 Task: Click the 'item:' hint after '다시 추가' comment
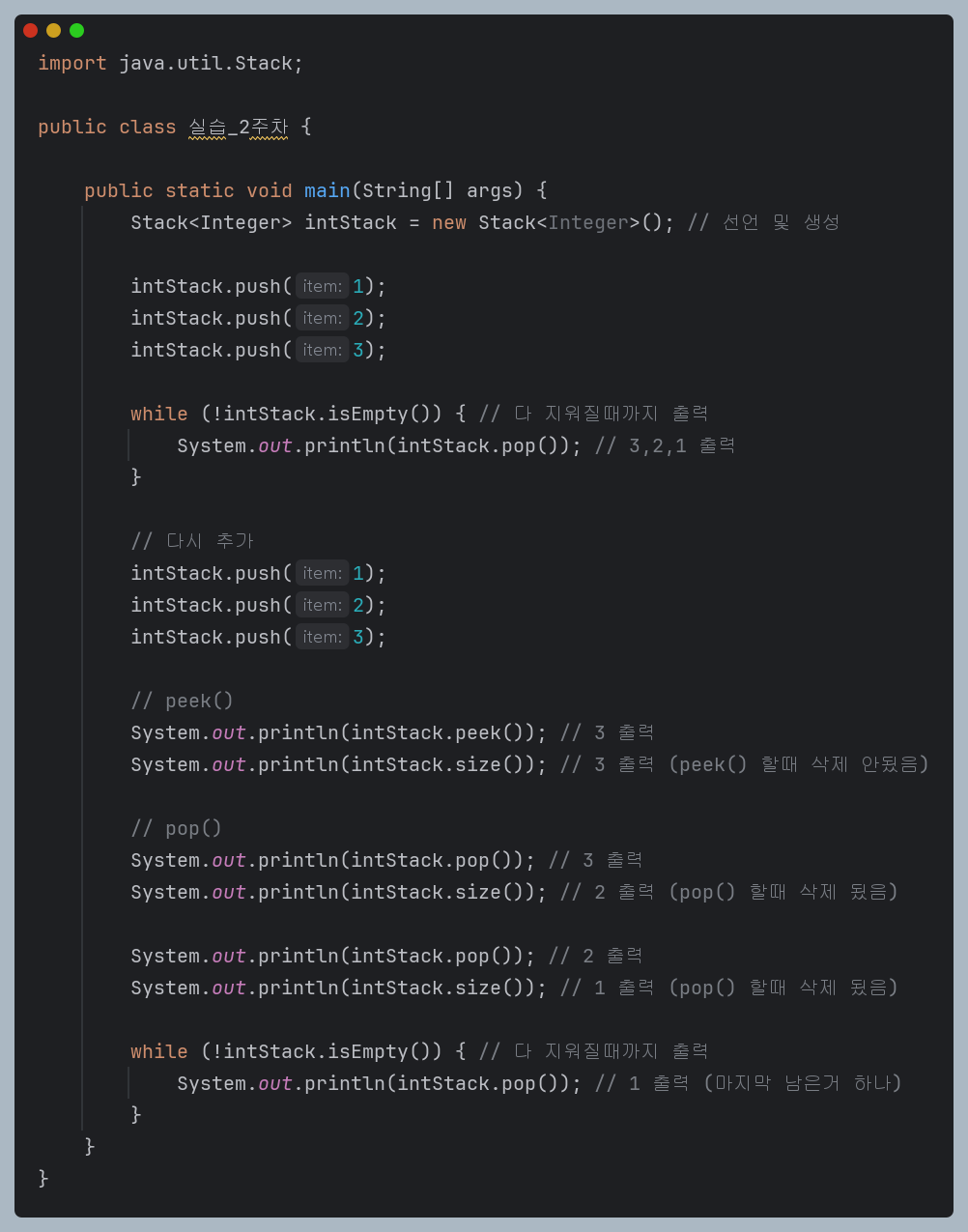point(322,573)
